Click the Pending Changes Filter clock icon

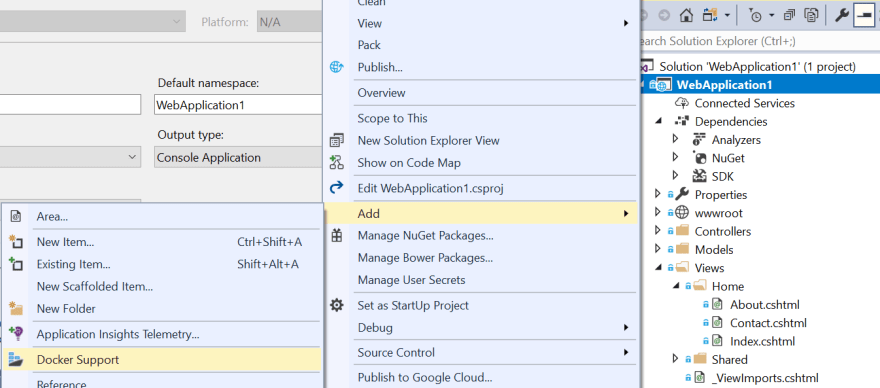click(755, 15)
